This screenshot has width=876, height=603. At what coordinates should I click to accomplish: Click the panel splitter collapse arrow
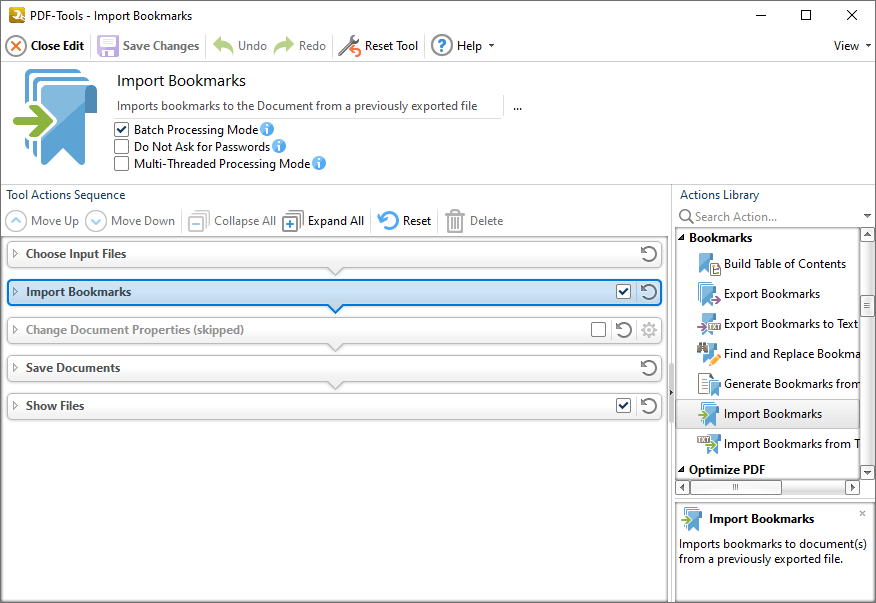[x=670, y=392]
